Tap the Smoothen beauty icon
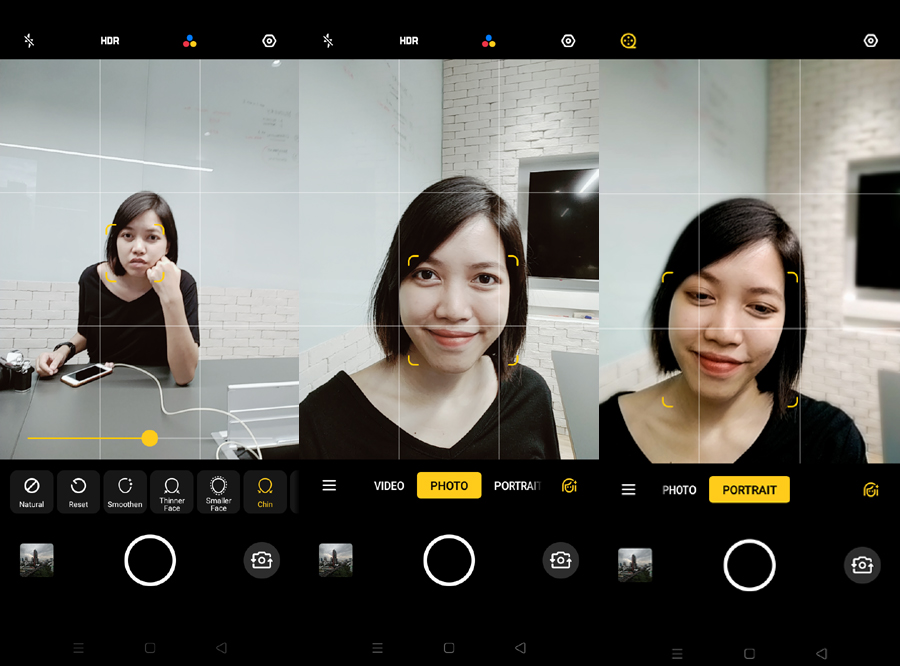This screenshot has height=666, width=900. [x=125, y=491]
